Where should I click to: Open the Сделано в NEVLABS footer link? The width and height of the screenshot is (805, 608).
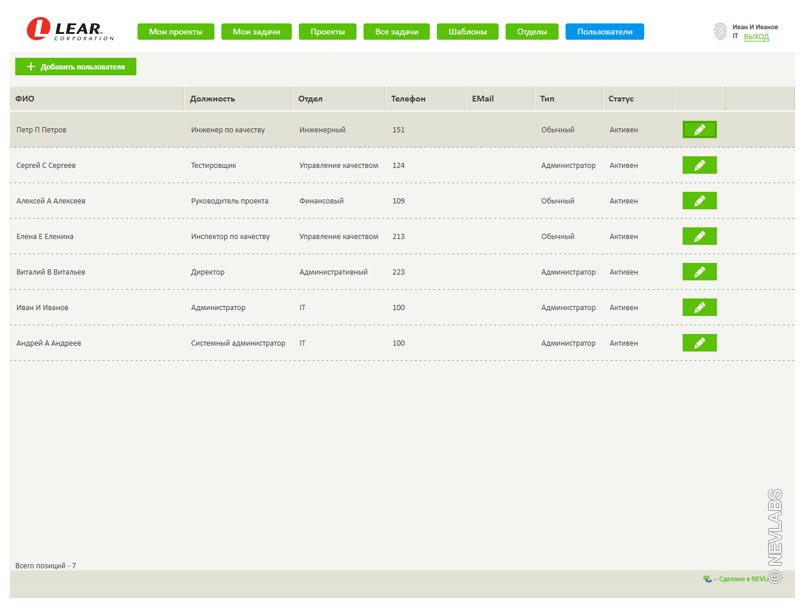738,578
